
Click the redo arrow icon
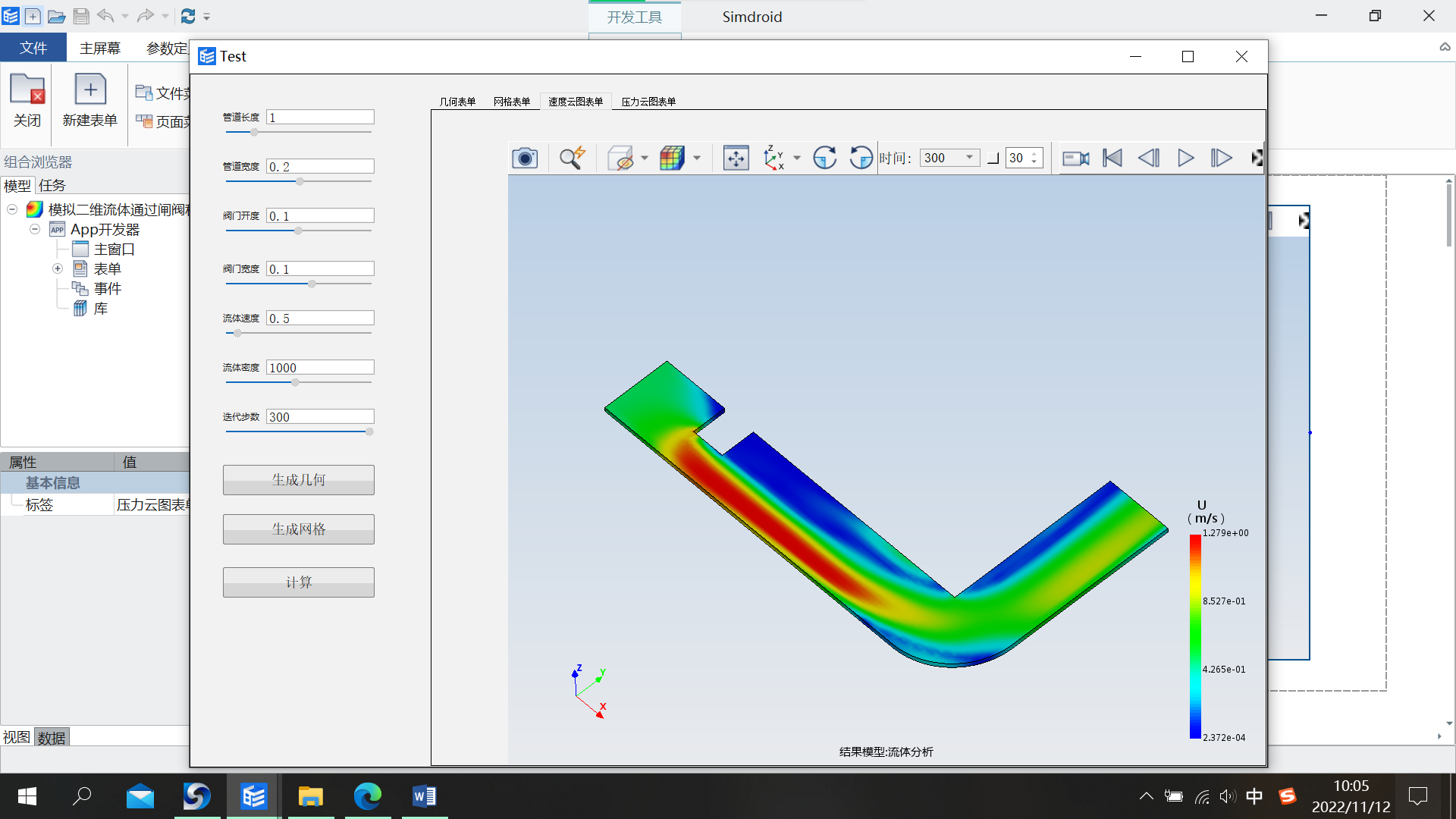pos(146,16)
